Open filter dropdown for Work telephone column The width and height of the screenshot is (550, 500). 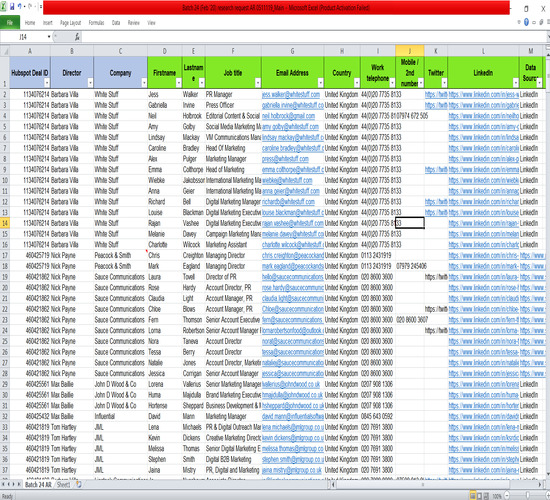click(x=392, y=83)
